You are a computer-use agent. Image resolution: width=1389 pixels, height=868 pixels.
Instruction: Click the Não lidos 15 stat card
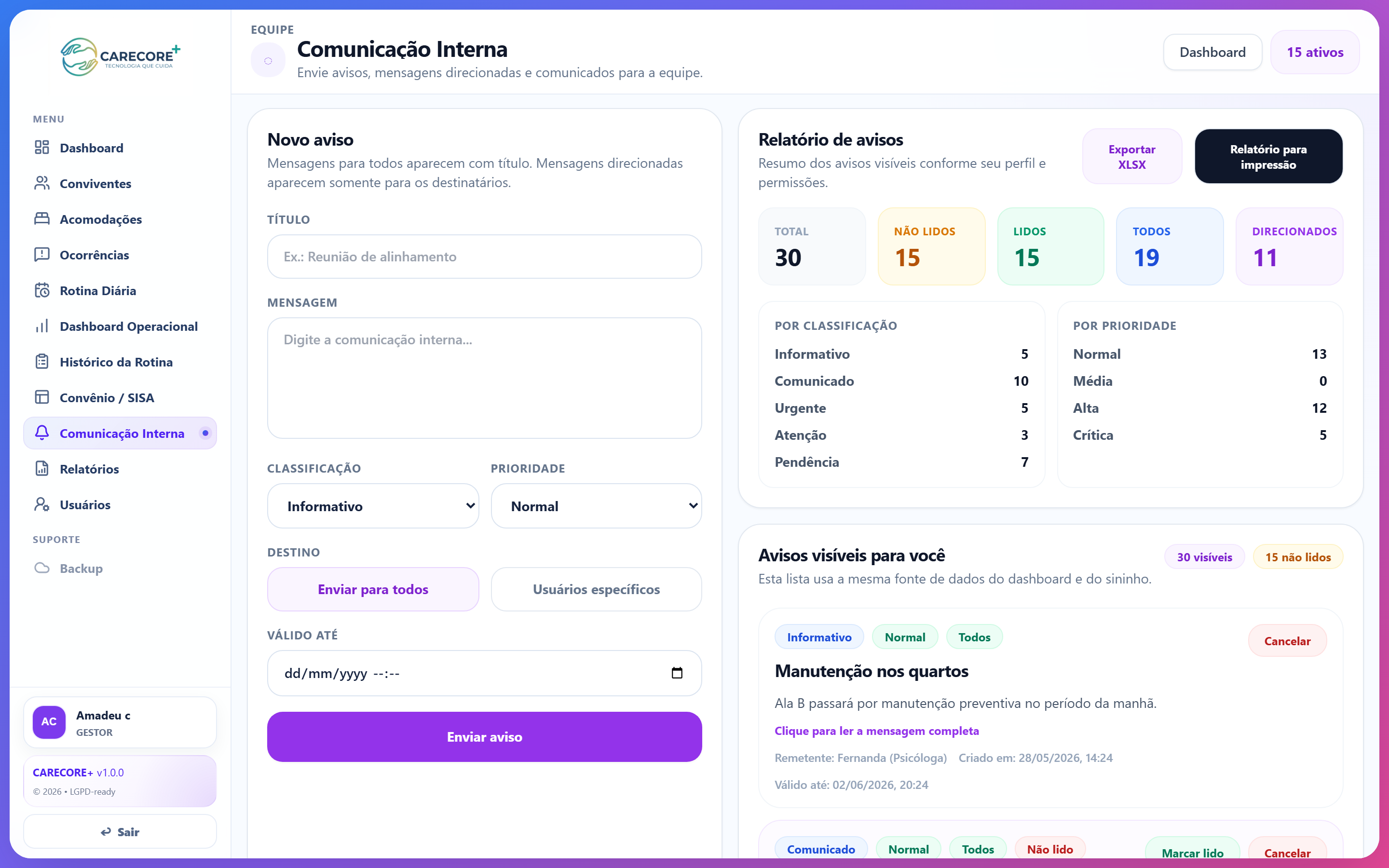pos(932,246)
